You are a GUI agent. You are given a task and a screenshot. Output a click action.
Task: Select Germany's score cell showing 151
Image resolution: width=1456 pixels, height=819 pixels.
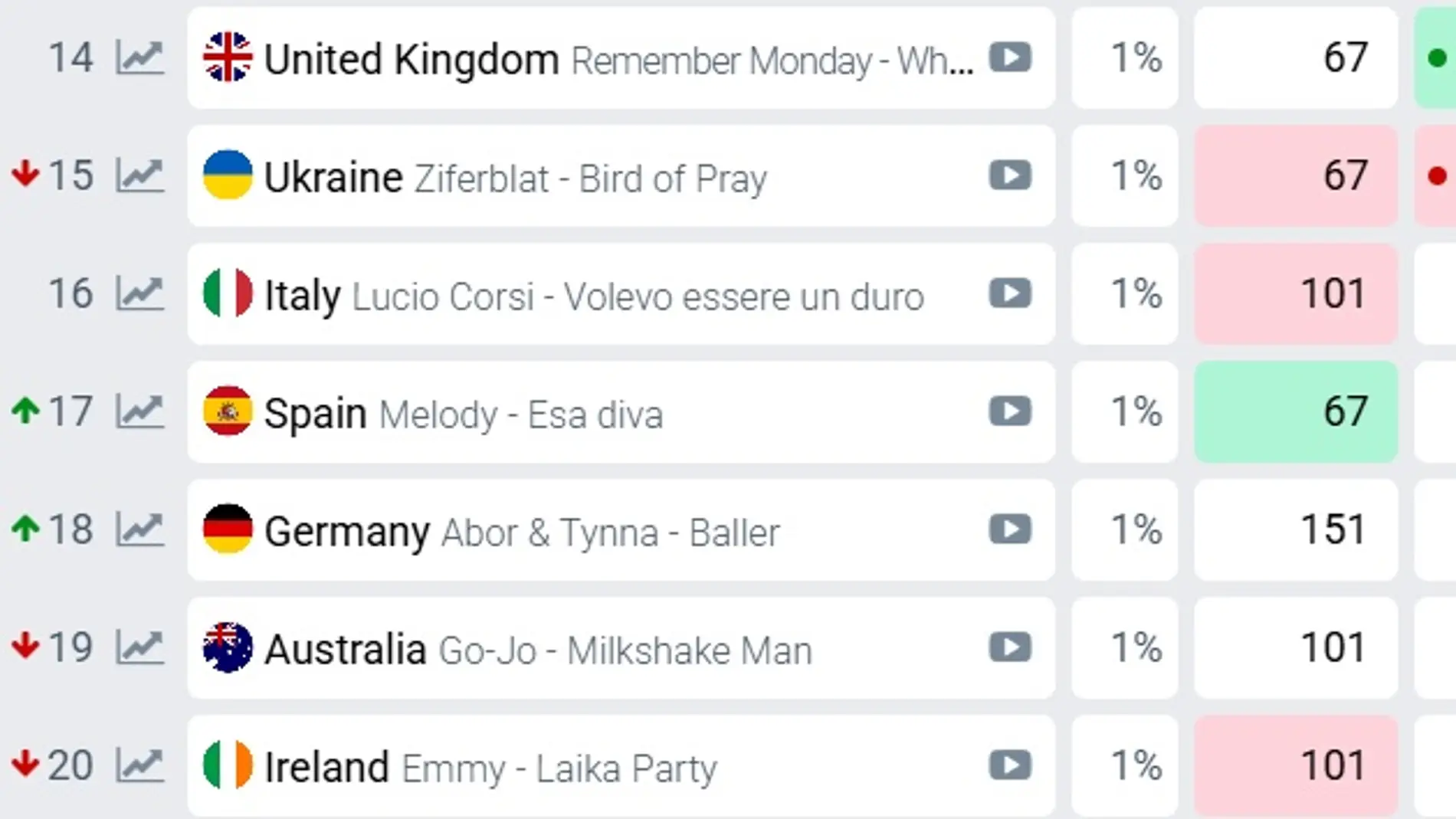(x=1296, y=529)
